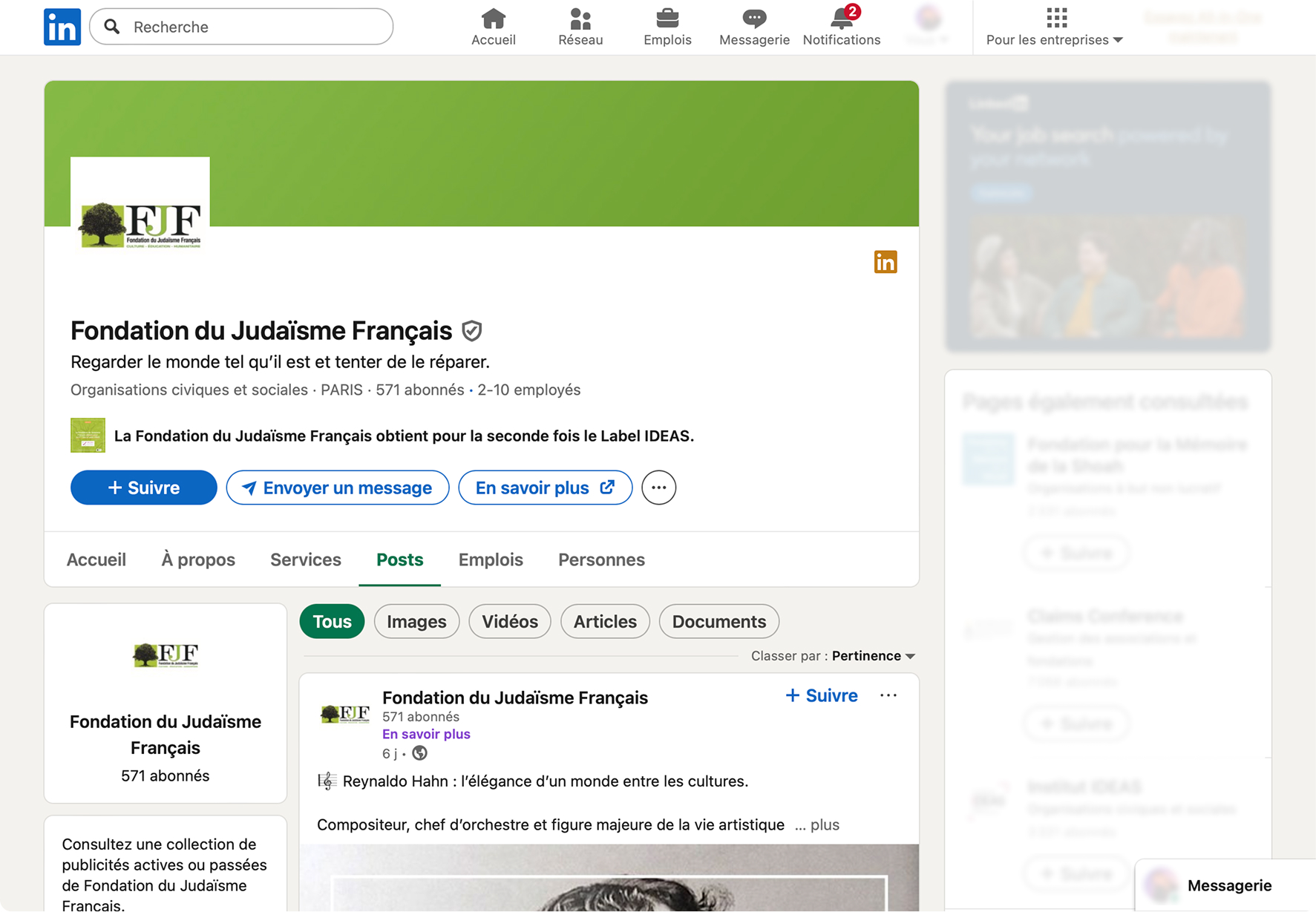Click Envoyer un message button

[x=338, y=488]
